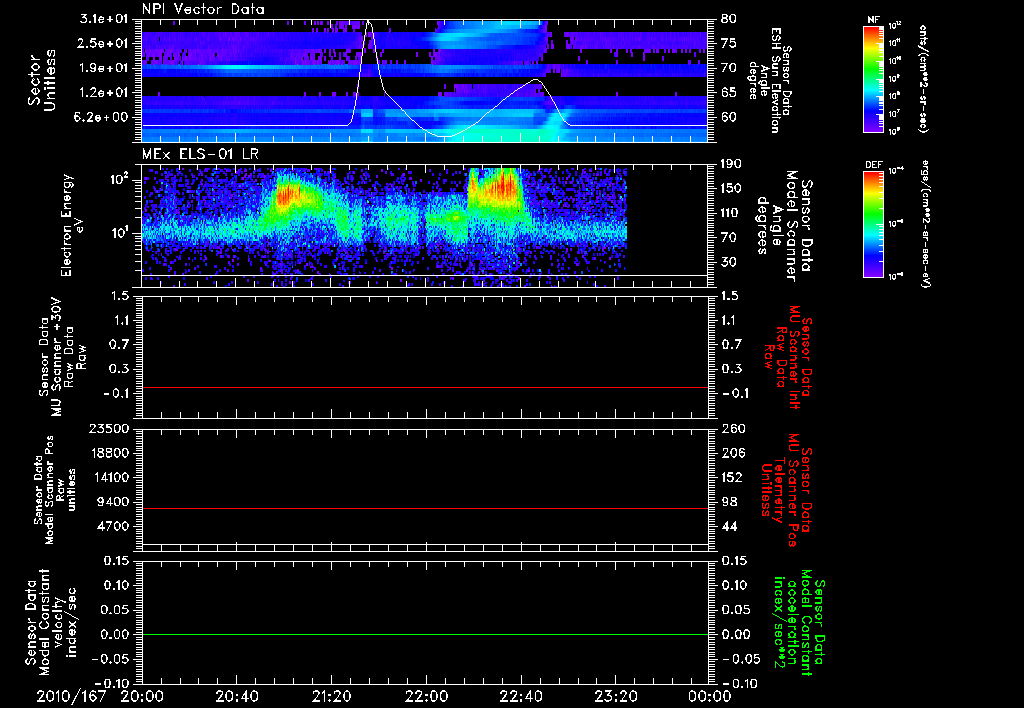
Task: Click the green "Model Constant acceleration" label
Action: [x=798, y=622]
